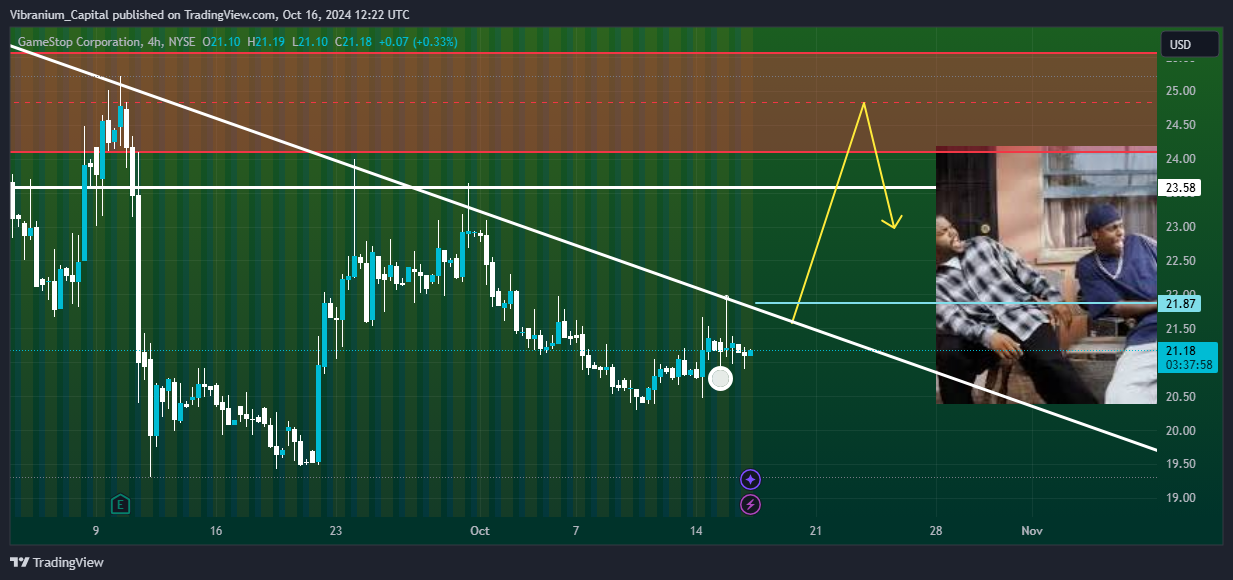Click the 25.00 price axis value
This screenshot has width=1233, height=580.
click(x=1182, y=91)
